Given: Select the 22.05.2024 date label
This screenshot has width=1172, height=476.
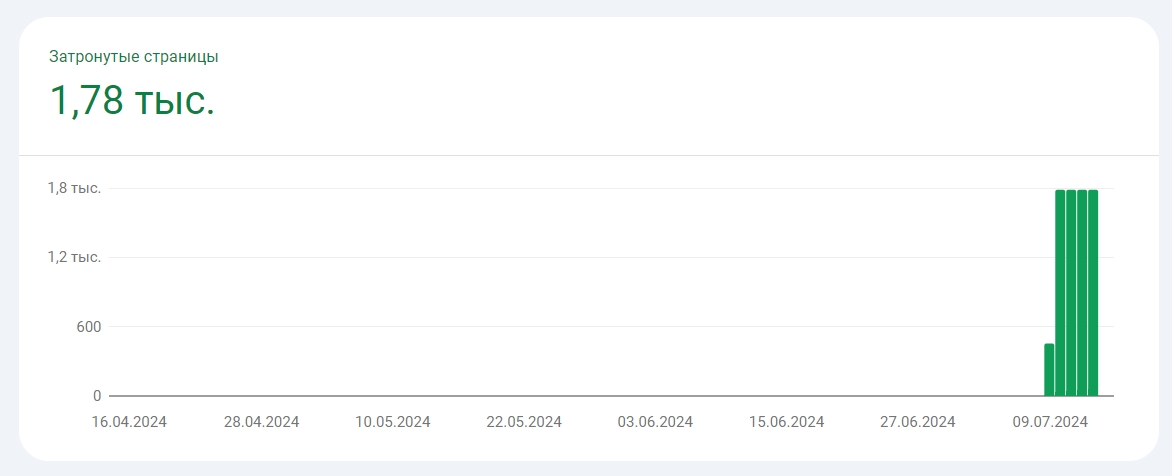Looking at the screenshot, I should click(524, 422).
